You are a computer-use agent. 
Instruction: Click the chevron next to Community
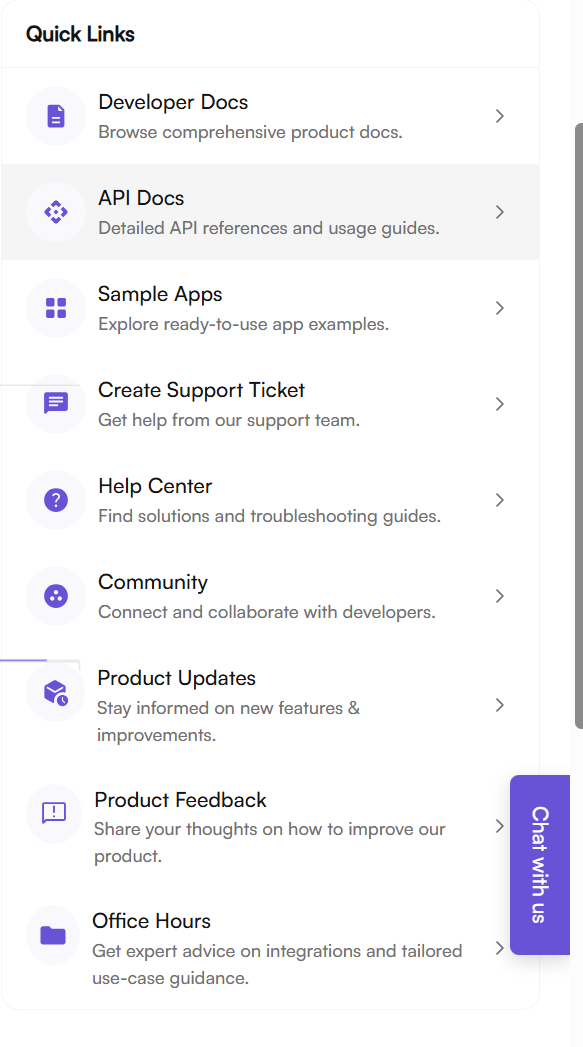[500, 596]
